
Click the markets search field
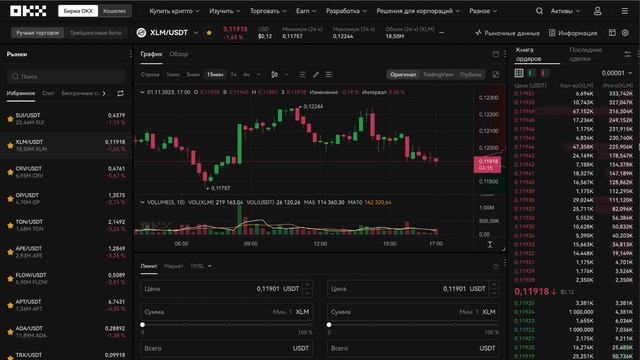coord(66,76)
